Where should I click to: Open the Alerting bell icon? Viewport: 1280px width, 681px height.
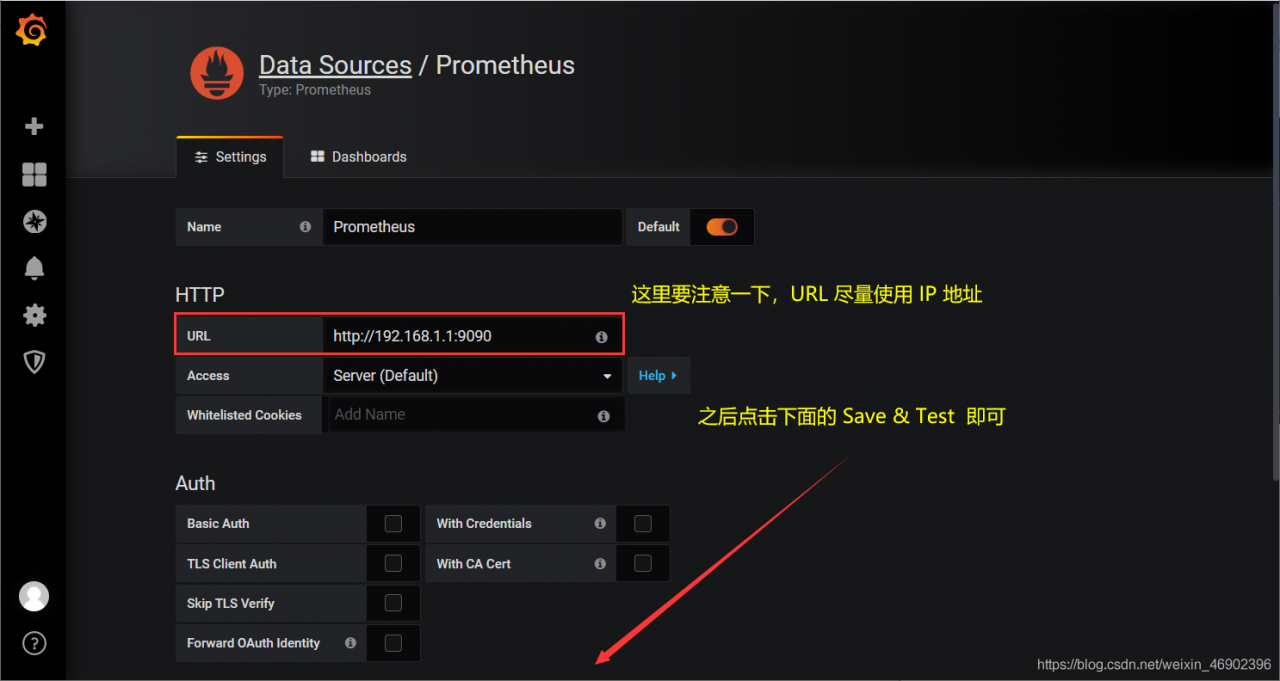coord(34,268)
